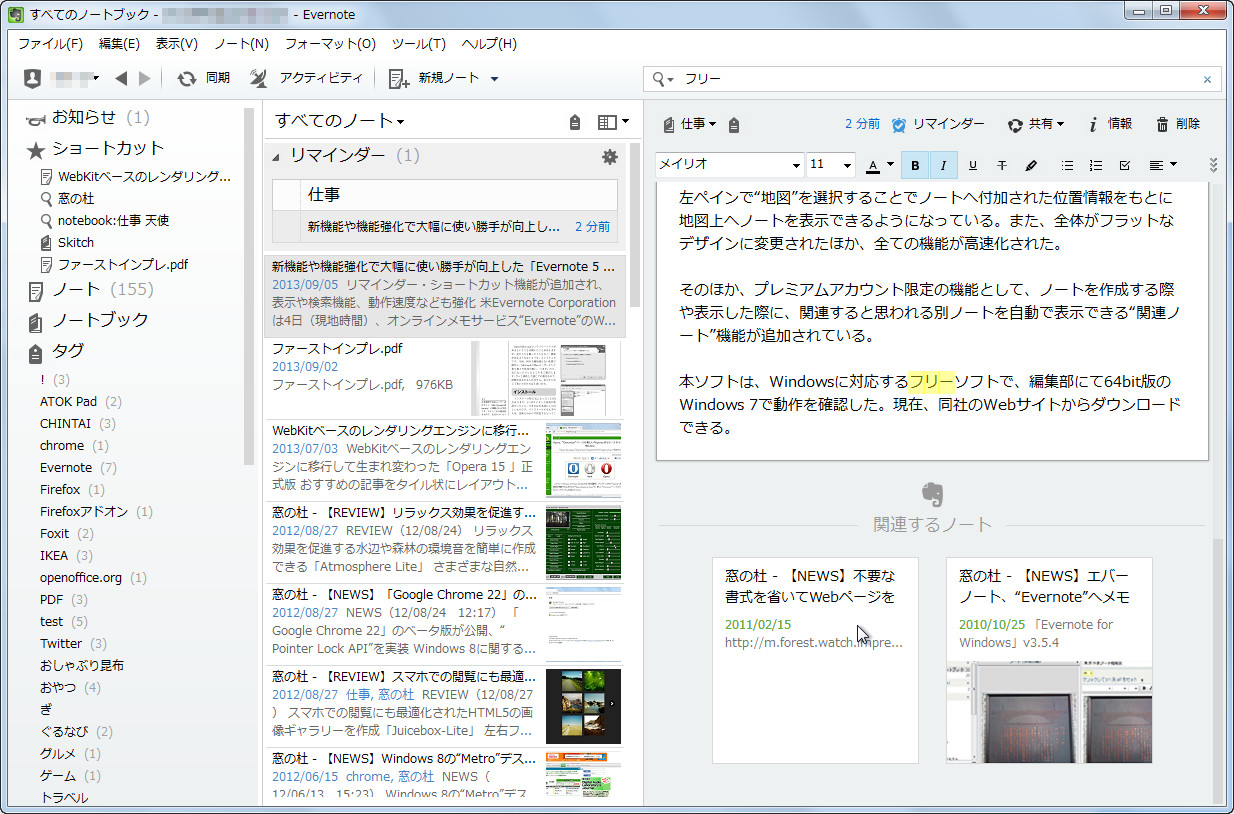Select the ファーストインプレ.pdf note in list

point(446,379)
